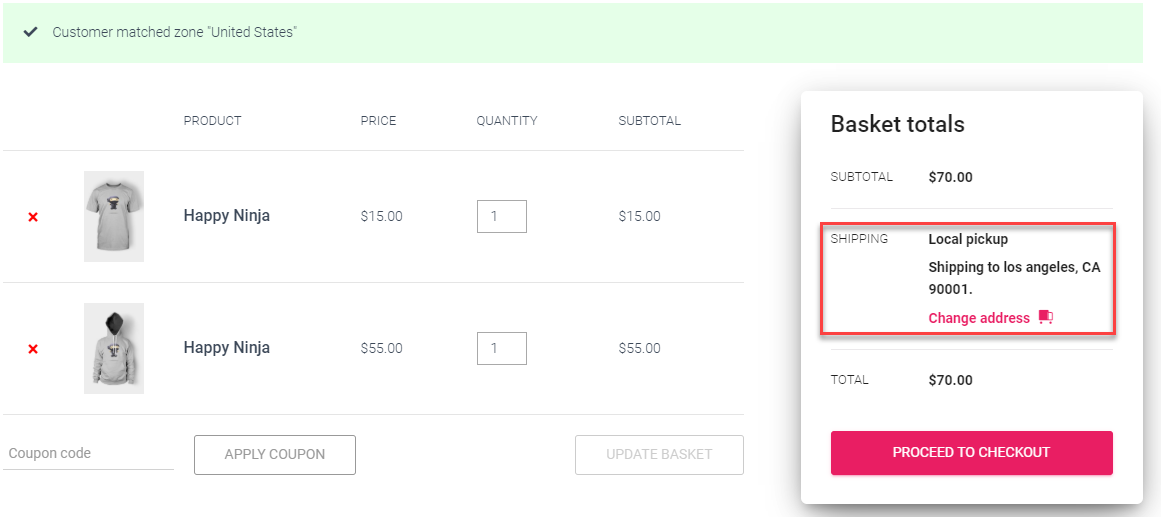The image size is (1161, 517).
Task: Open the Happy Ninja hoodie product link
Action: 226,348
